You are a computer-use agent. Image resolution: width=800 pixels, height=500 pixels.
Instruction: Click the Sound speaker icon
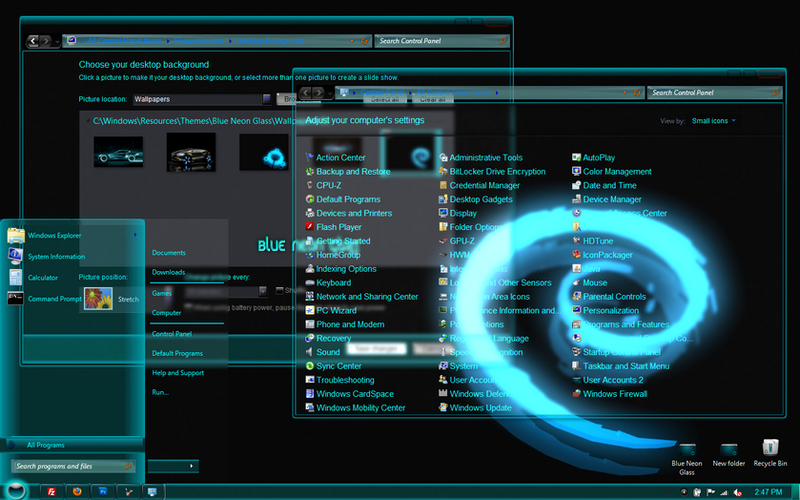[x=309, y=352]
